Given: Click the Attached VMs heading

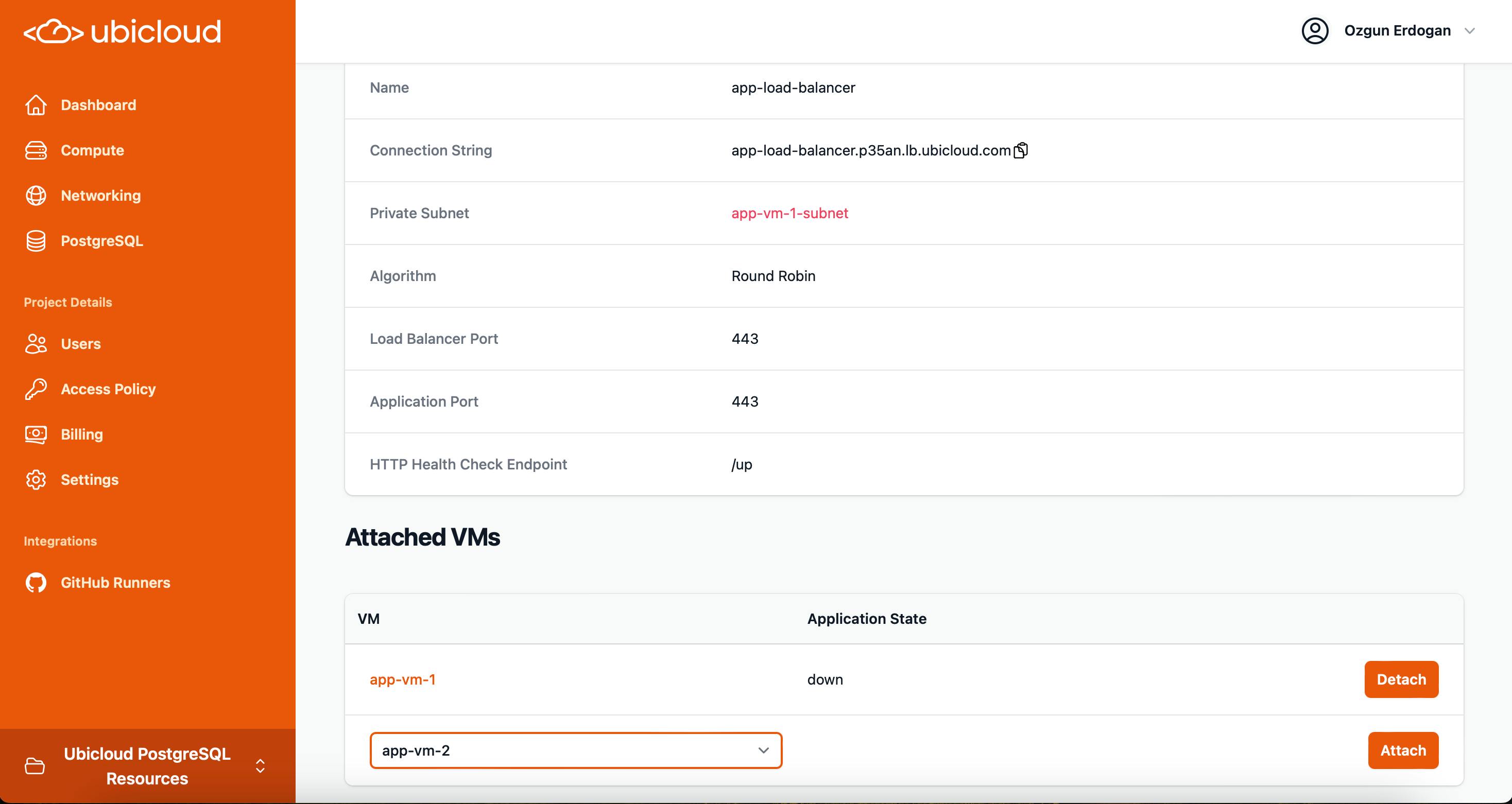Looking at the screenshot, I should pos(423,537).
